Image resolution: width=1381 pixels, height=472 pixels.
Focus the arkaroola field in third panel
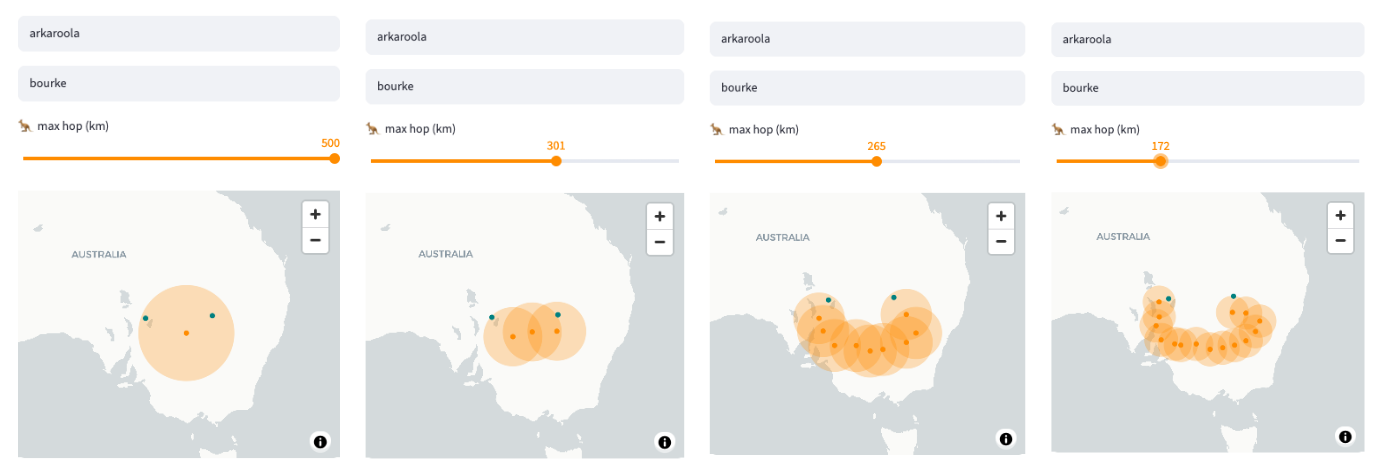pyautogui.click(x=867, y=39)
